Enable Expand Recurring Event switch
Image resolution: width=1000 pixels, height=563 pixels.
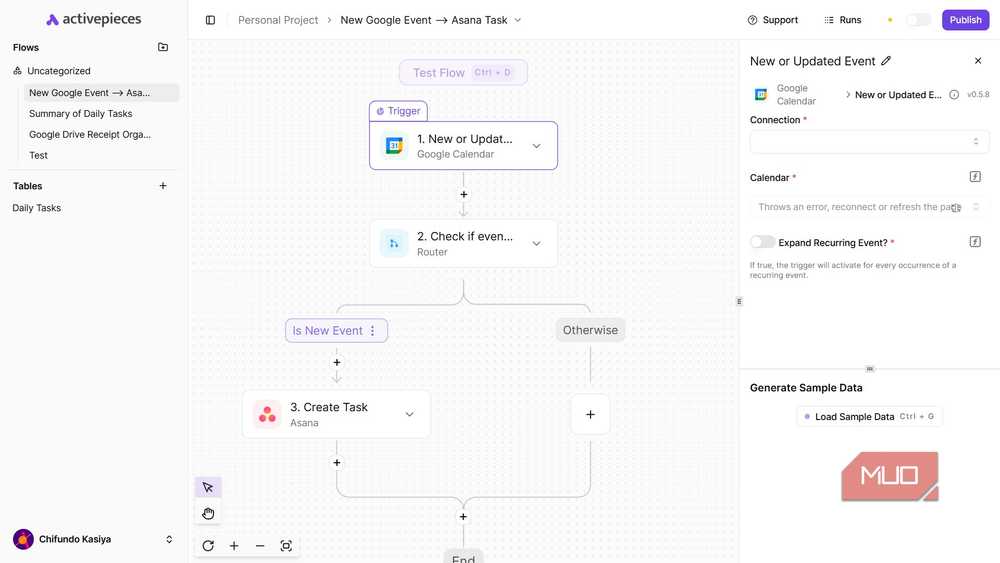pyautogui.click(x=762, y=242)
